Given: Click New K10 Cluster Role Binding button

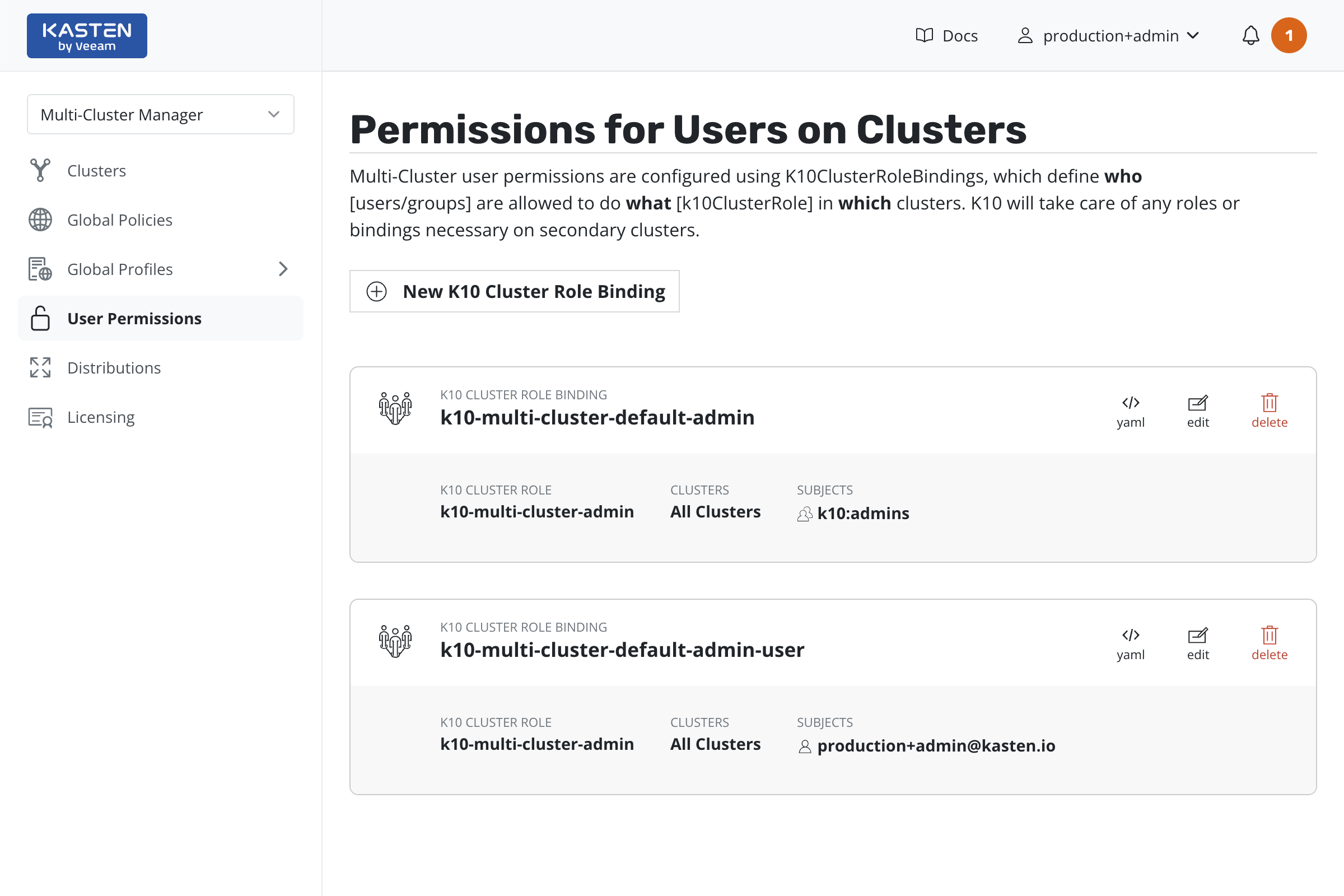Looking at the screenshot, I should click(514, 291).
